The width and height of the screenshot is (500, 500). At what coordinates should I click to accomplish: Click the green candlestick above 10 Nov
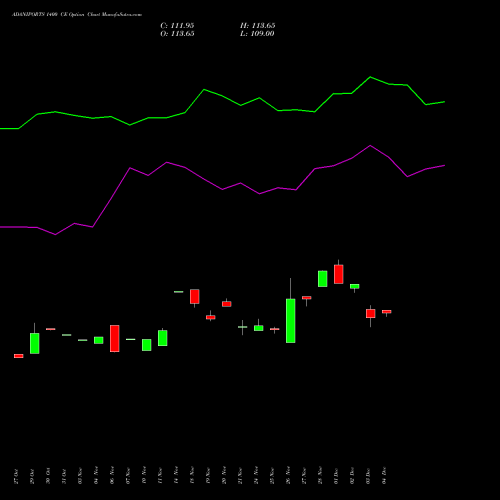[x=147, y=345]
